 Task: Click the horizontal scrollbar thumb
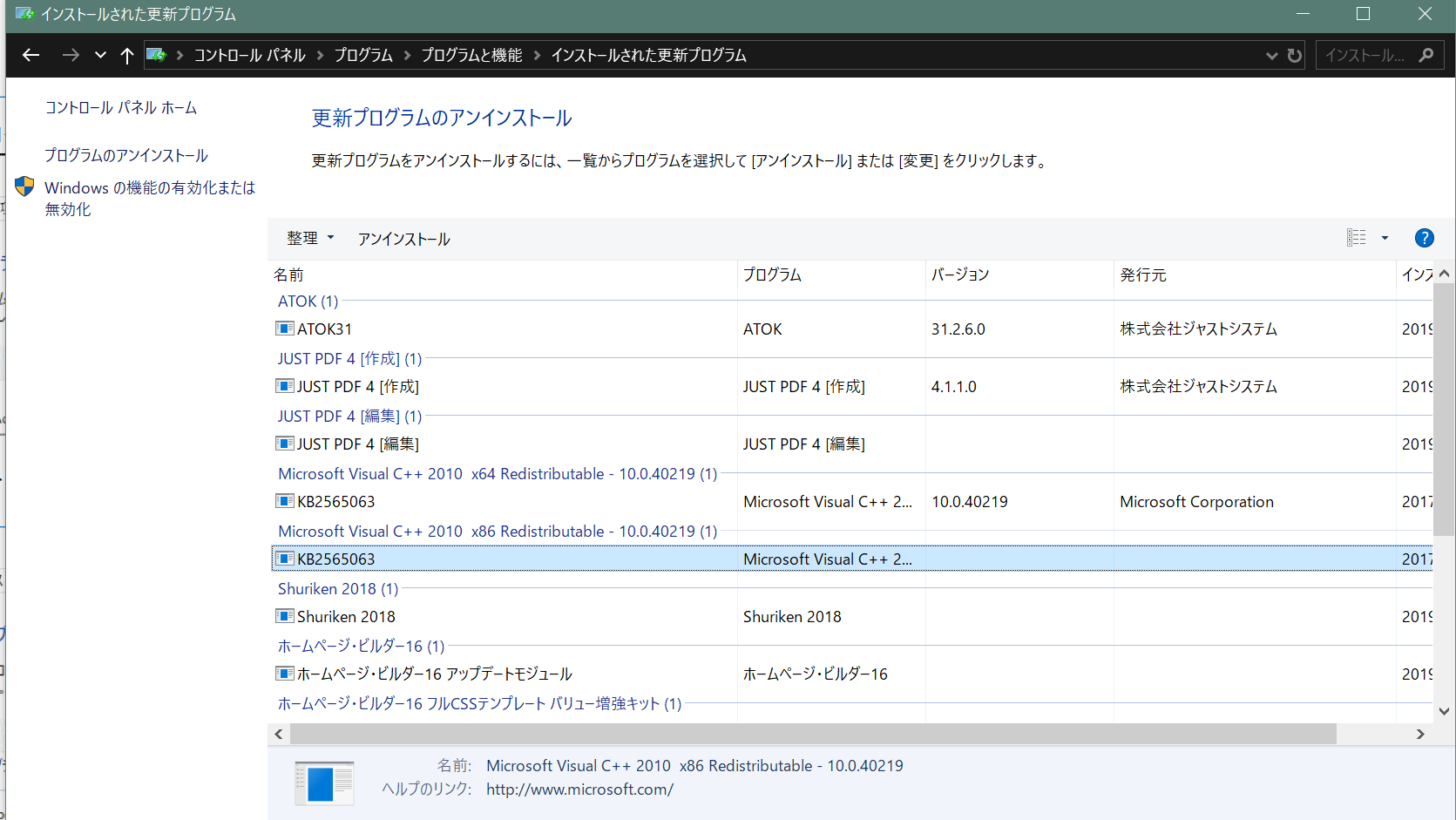point(813,734)
